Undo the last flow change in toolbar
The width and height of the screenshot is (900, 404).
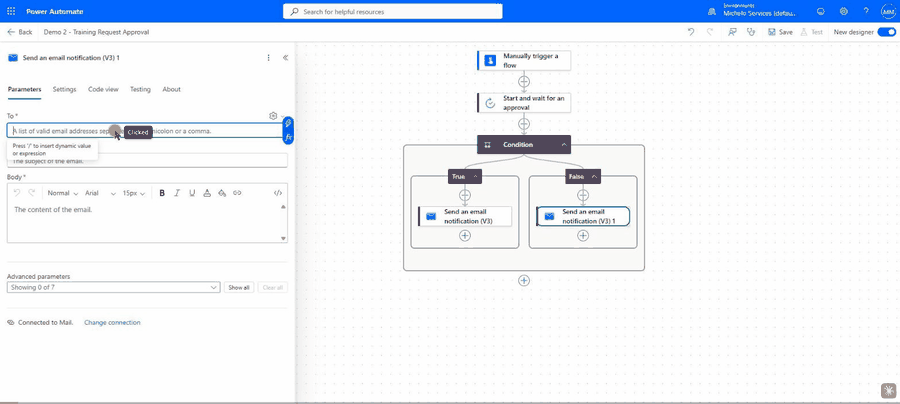pyautogui.click(x=691, y=32)
